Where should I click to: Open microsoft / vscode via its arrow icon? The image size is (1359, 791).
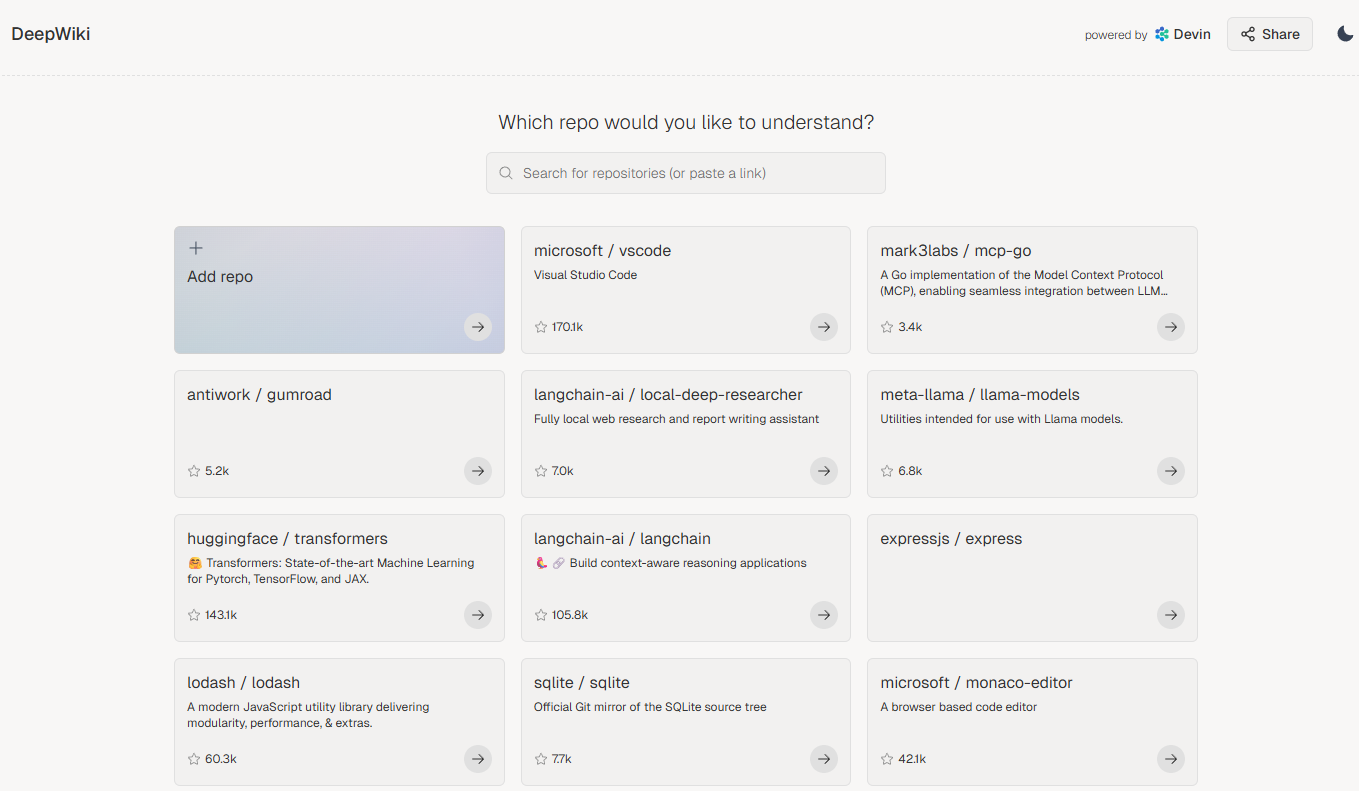[x=824, y=327]
